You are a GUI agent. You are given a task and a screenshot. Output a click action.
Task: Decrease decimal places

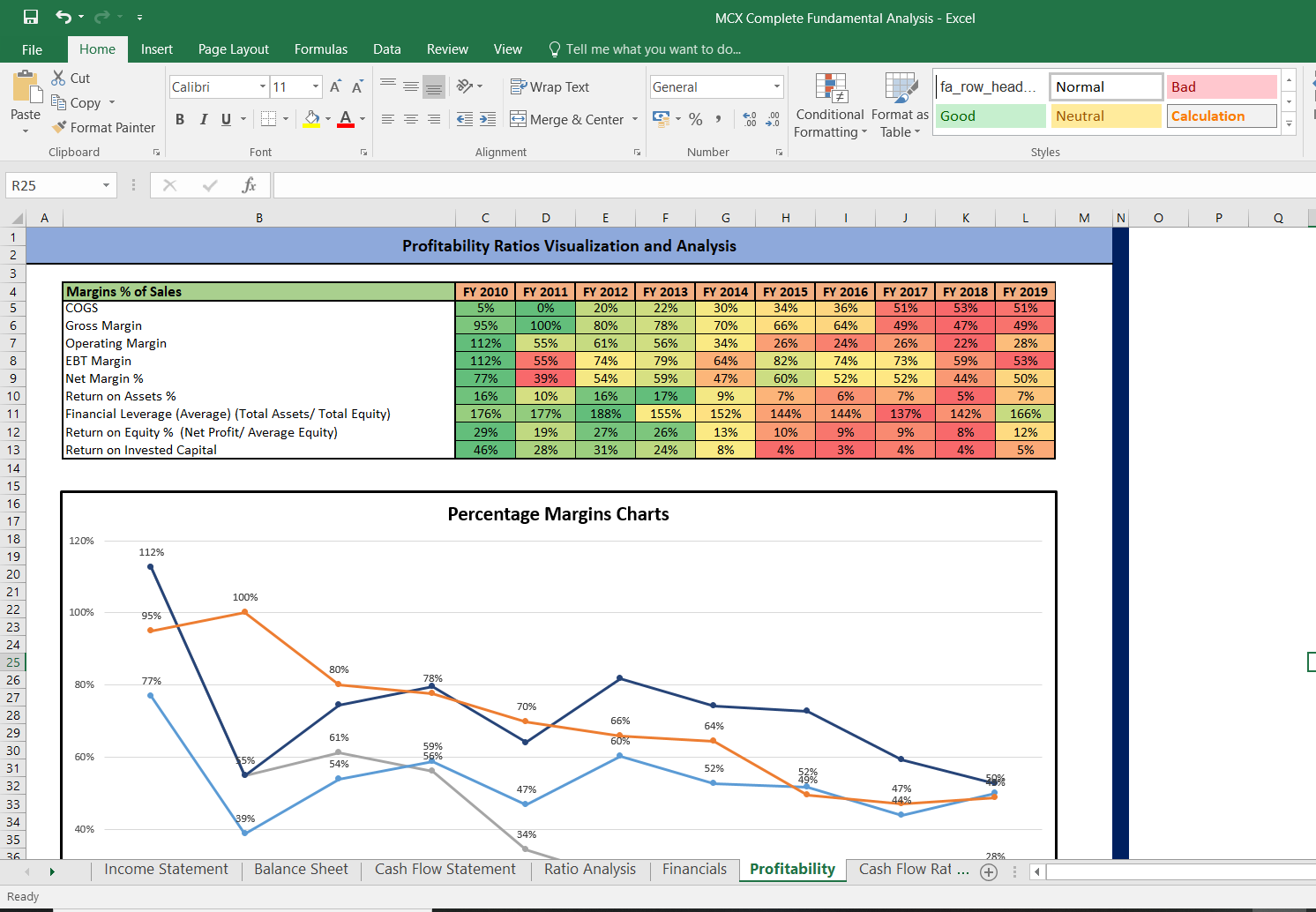click(x=773, y=119)
